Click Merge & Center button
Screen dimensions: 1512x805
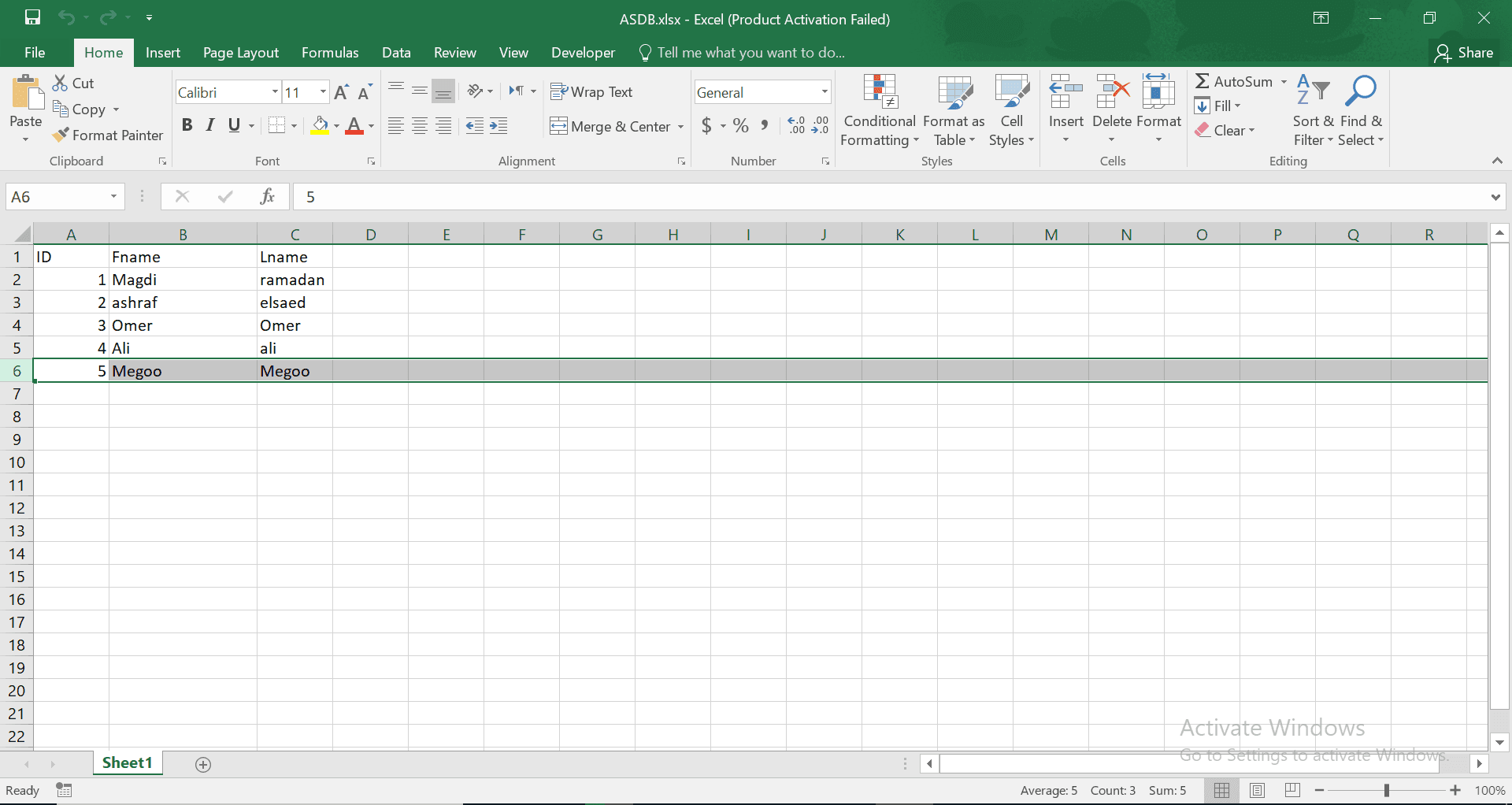click(x=610, y=126)
